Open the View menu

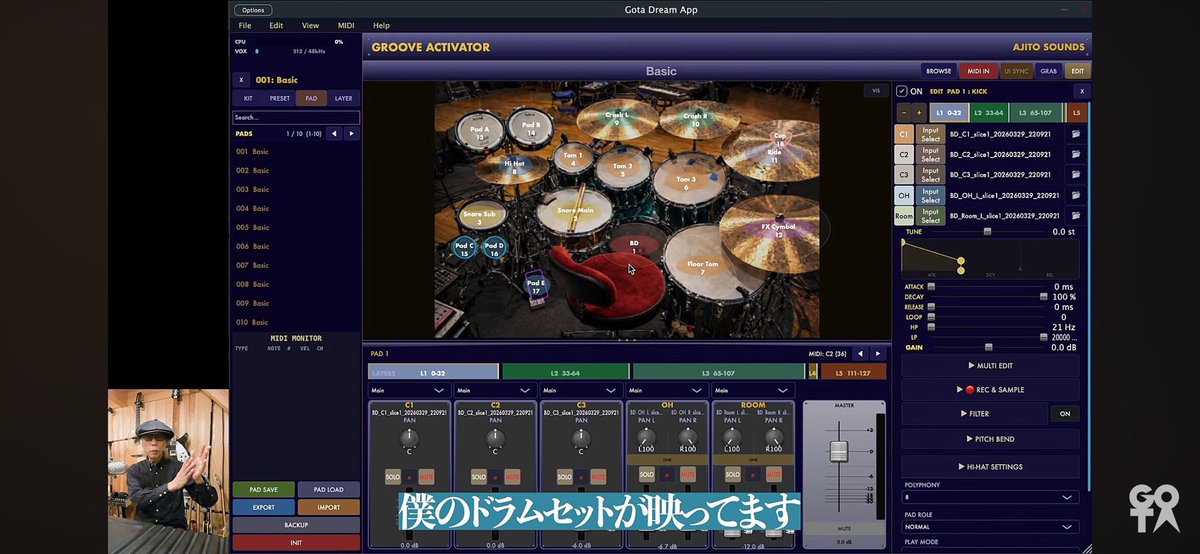pos(311,25)
